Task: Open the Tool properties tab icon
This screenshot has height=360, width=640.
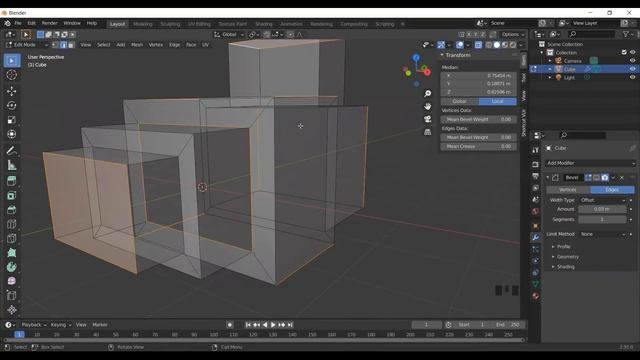Action: pyautogui.click(x=536, y=150)
